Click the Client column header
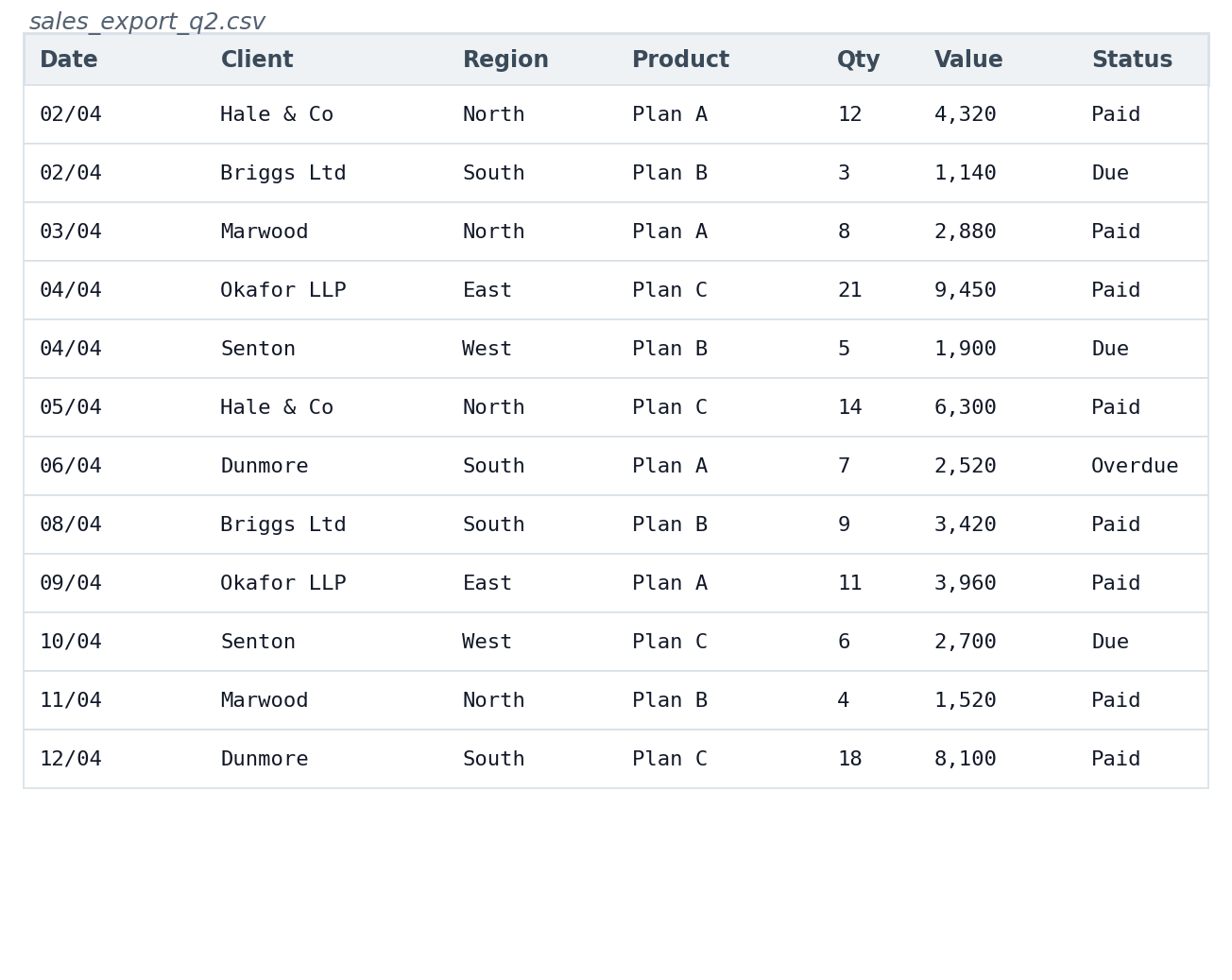The width and height of the screenshot is (1232, 980). [x=257, y=60]
